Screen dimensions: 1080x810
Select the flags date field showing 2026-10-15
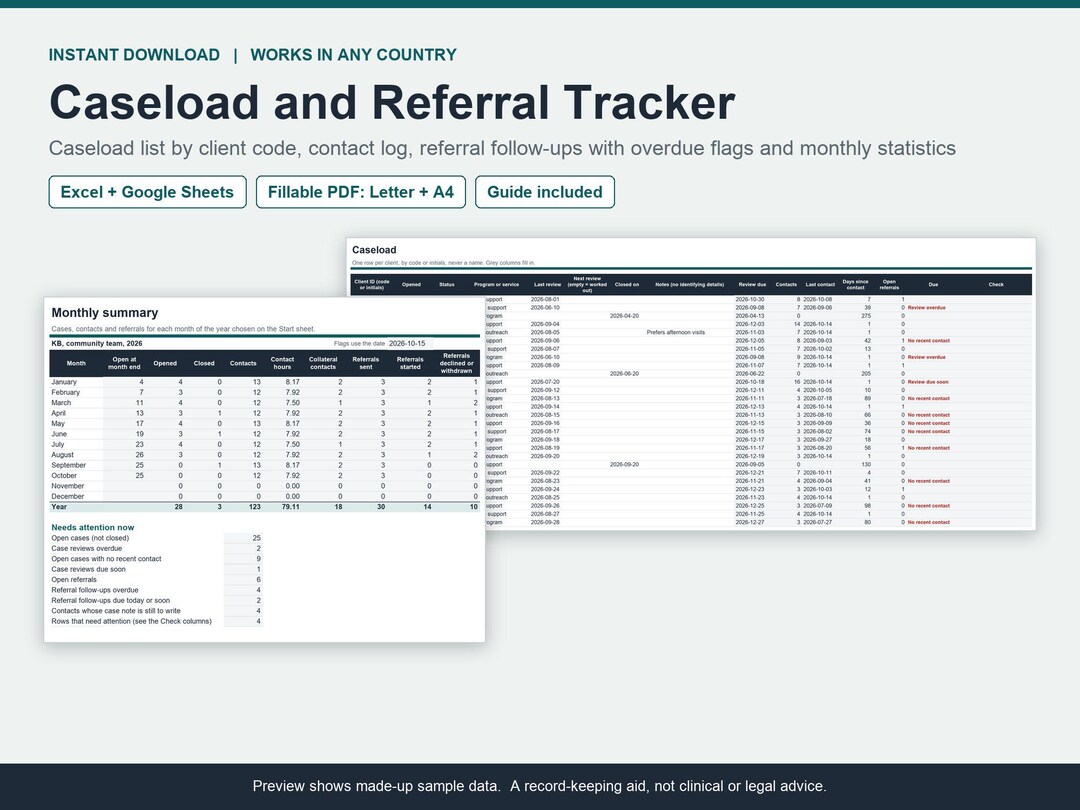407,343
